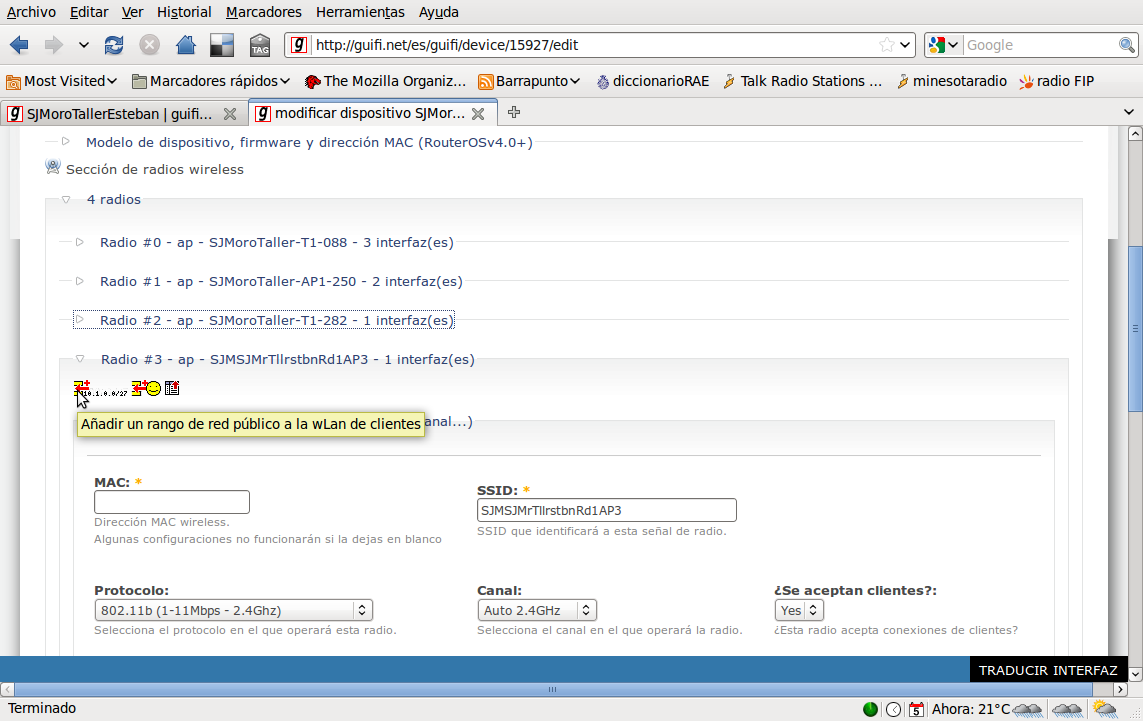The width and height of the screenshot is (1143, 721).
Task: Expand the Radio #0 section
Action: point(80,242)
